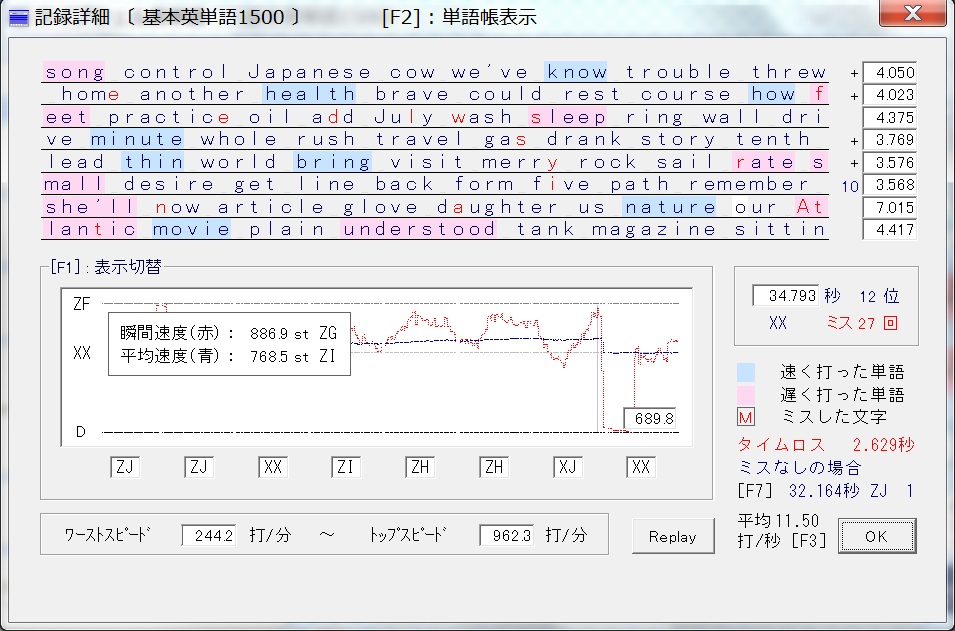Screen dimensions: 955x631
Task: Click the highlighted word "understood"
Action: (419, 229)
